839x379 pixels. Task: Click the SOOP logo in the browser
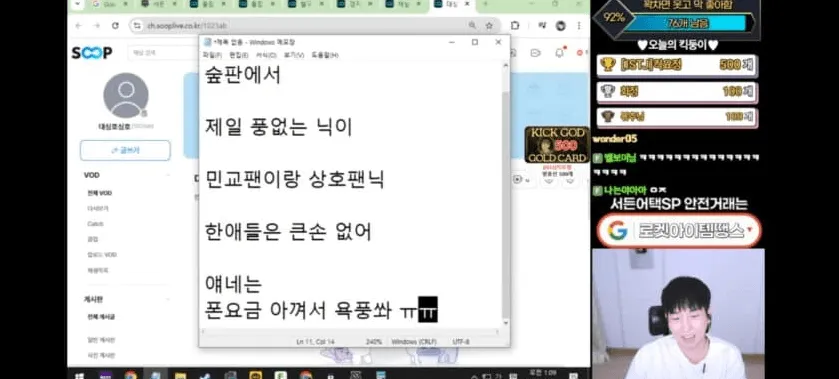(x=92, y=53)
